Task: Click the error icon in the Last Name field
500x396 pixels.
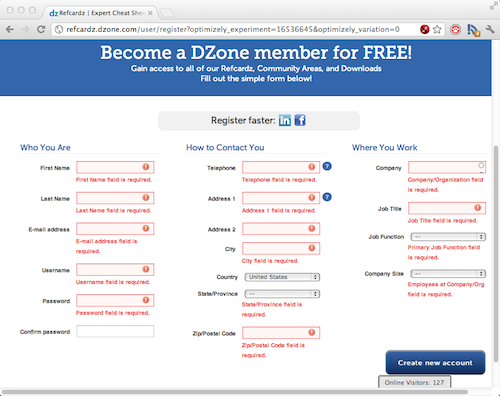Action: click(x=146, y=198)
